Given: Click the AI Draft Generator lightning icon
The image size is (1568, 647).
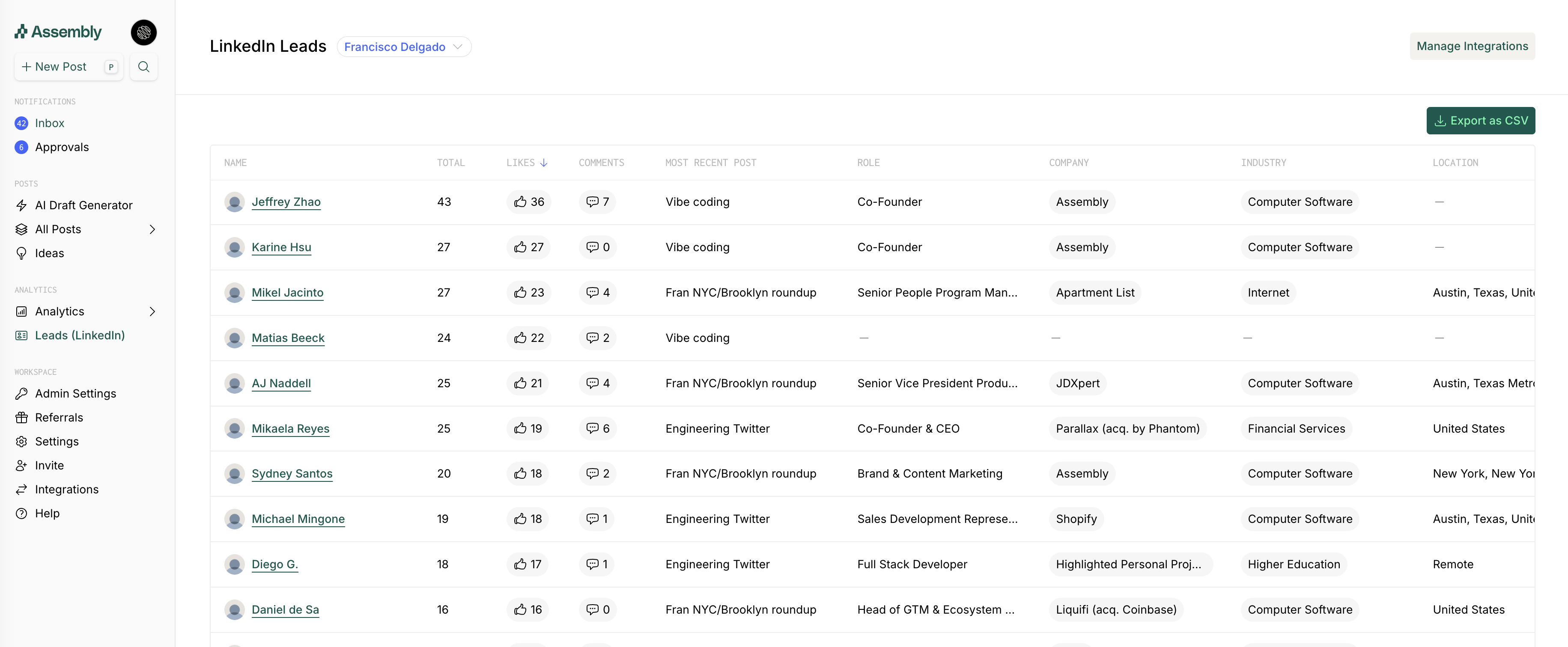Looking at the screenshot, I should [21, 205].
